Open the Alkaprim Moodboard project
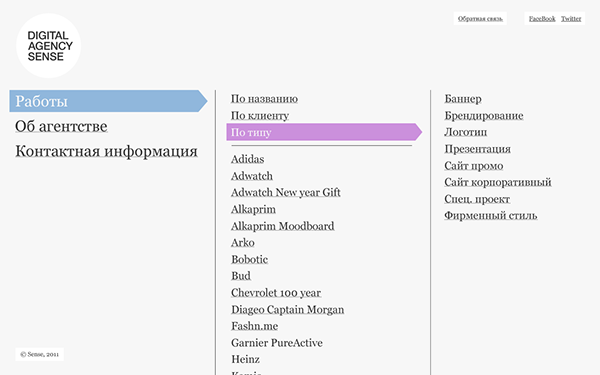 pos(283,226)
